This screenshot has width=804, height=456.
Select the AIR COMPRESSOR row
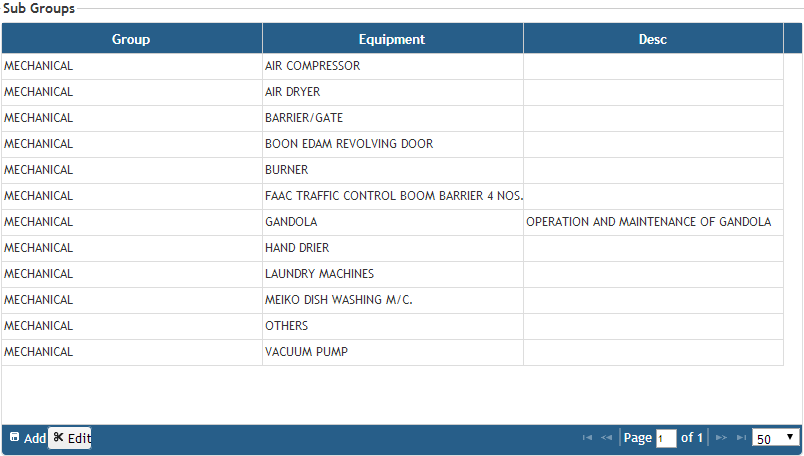pyautogui.click(x=312, y=66)
